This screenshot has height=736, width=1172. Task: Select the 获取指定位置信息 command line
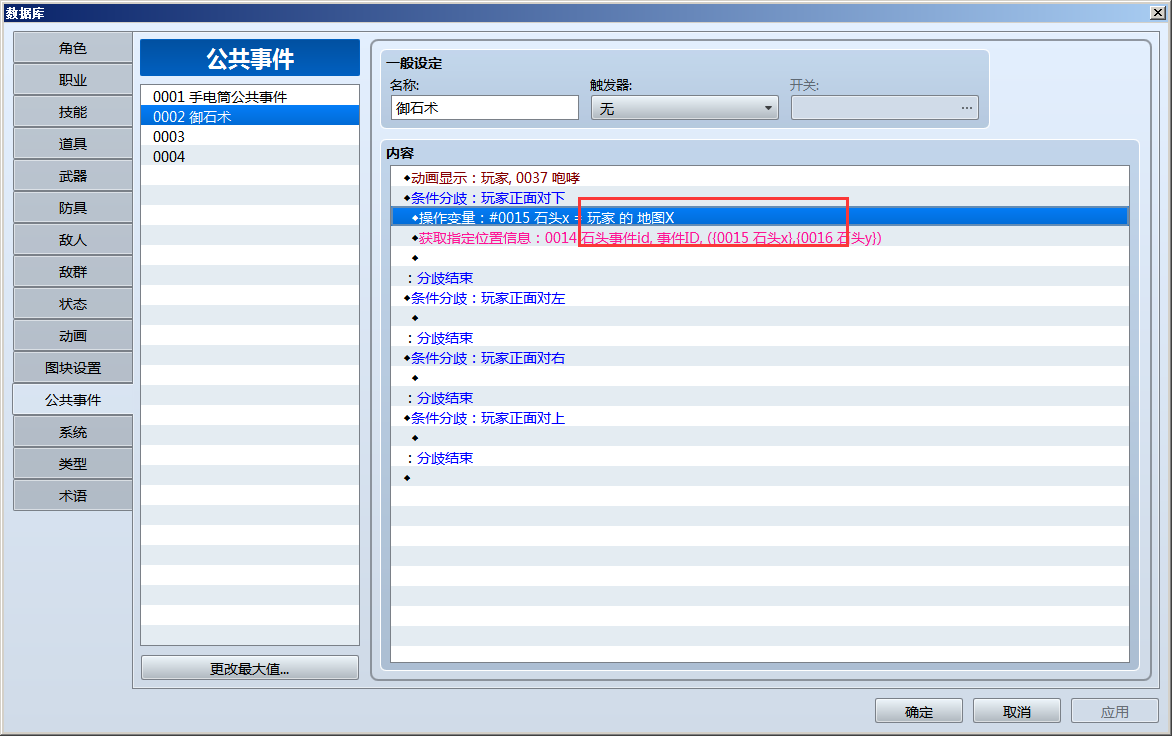click(x=759, y=238)
